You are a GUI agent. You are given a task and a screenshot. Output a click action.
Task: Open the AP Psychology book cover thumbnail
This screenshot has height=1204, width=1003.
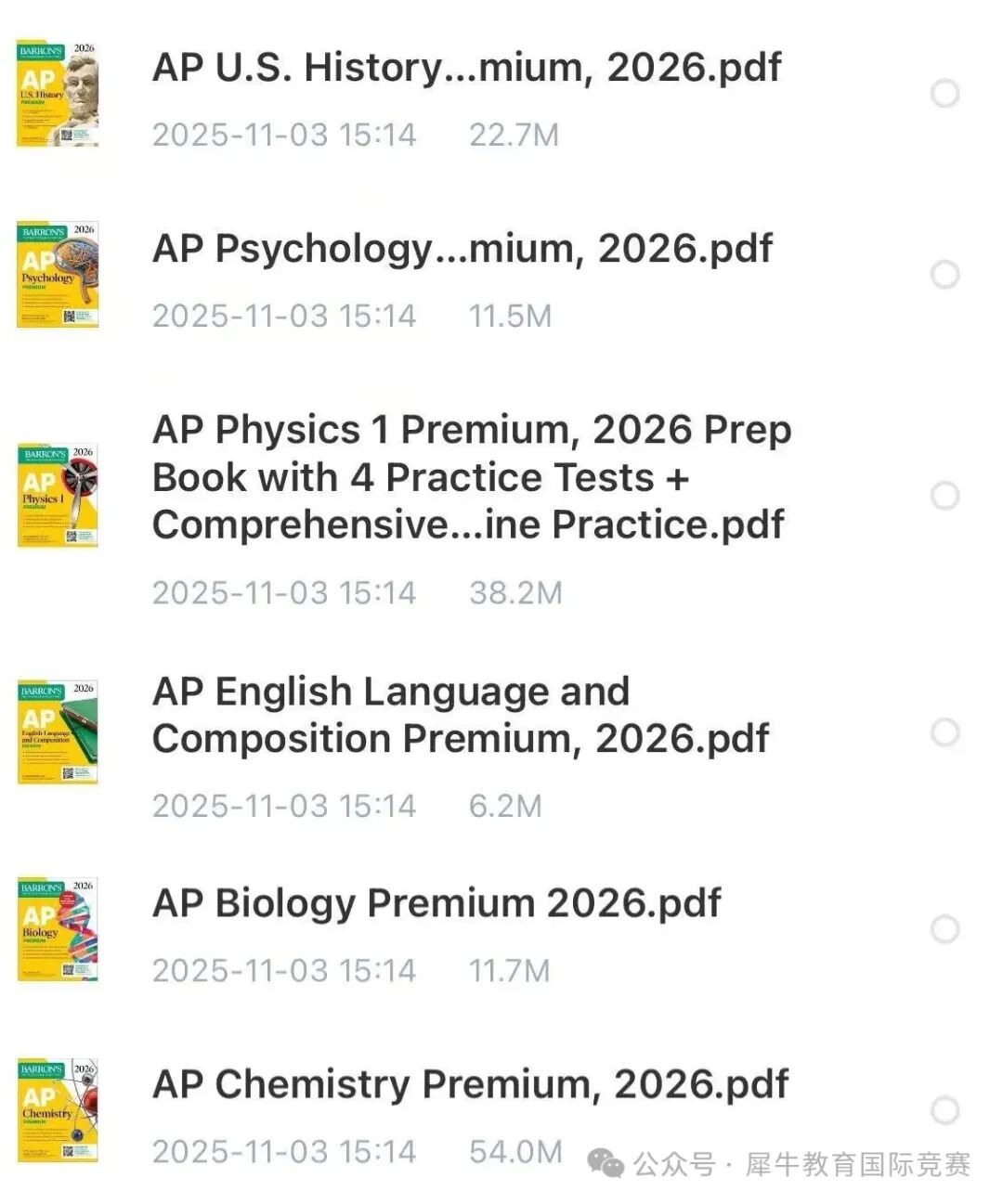point(58,275)
